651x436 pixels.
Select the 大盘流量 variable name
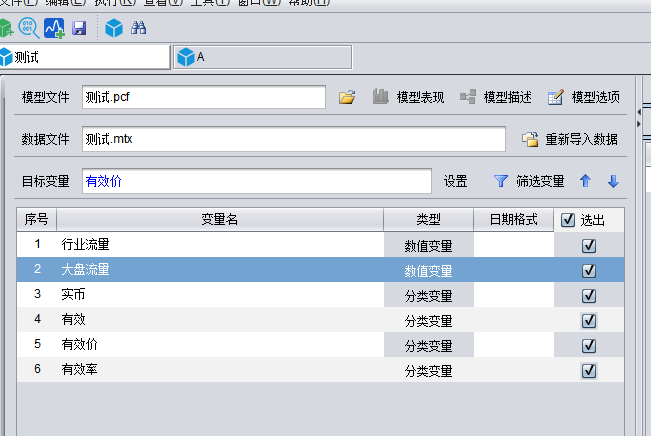click(86, 269)
